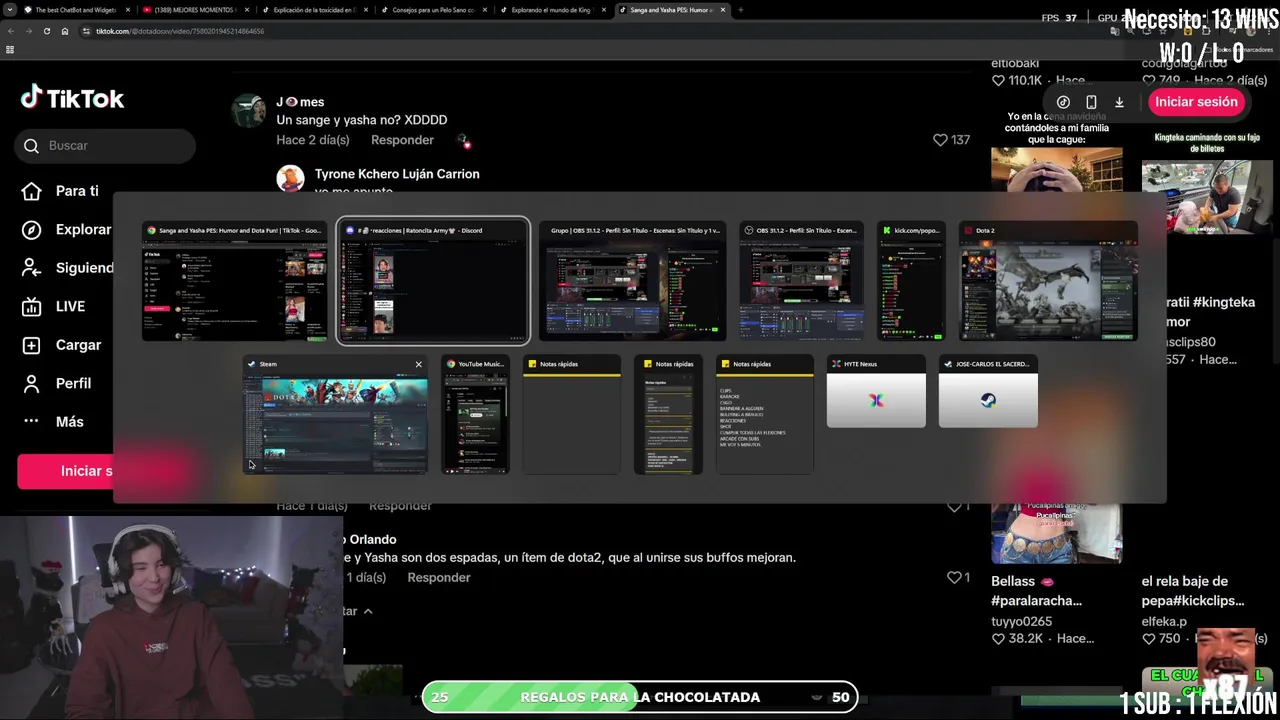Like J mes's comment with the heart

point(940,140)
